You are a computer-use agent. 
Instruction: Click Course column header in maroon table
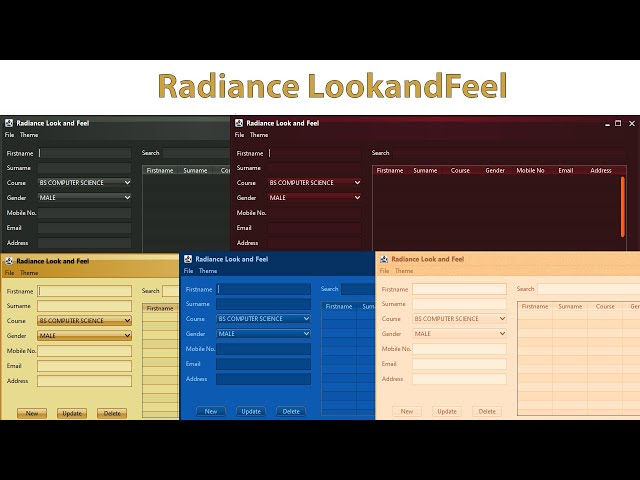click(x=460, y=170)
